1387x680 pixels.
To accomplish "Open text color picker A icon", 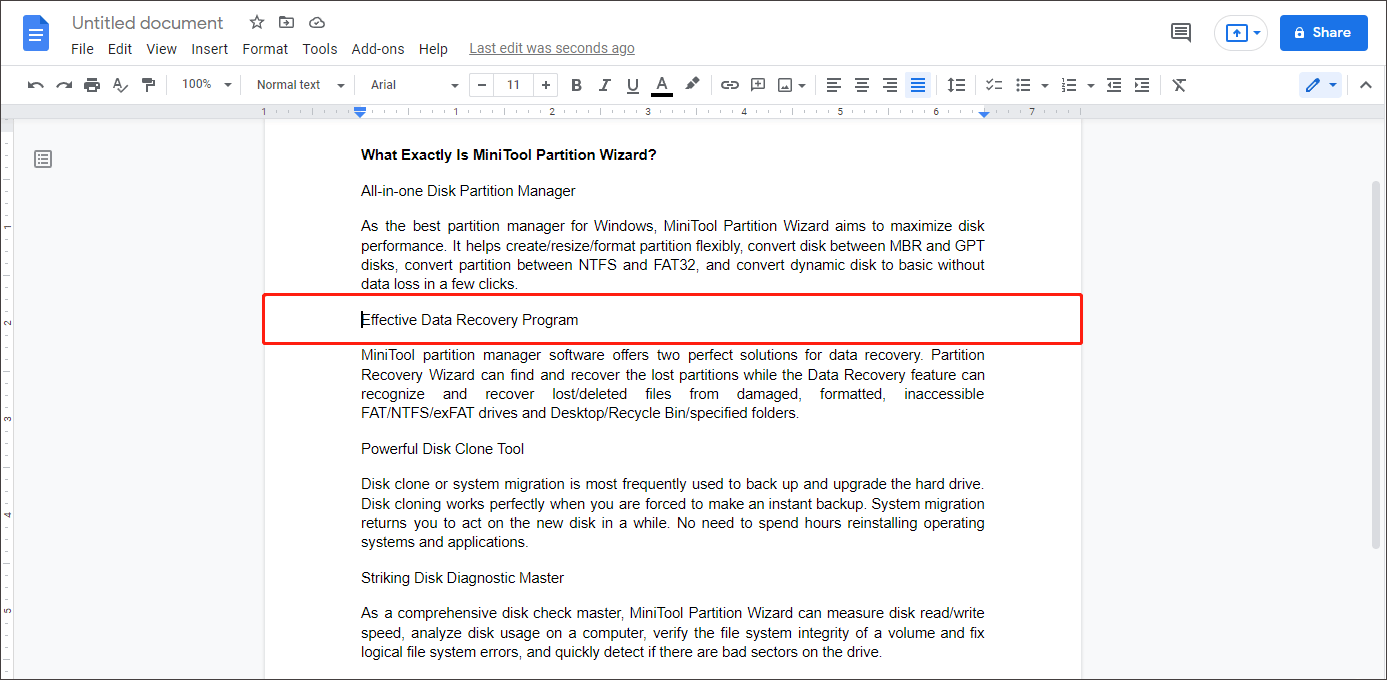I will 661,85.
